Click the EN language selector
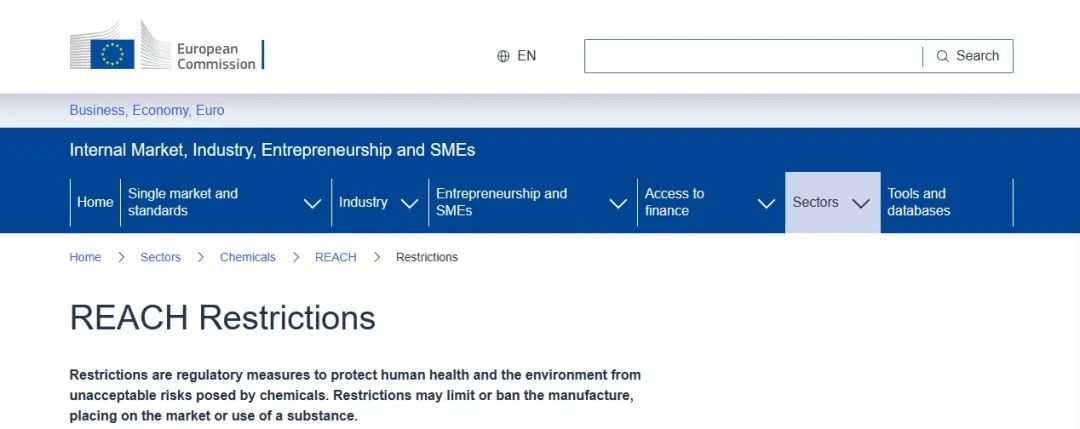1080x429 pixels. coord(526,56)
